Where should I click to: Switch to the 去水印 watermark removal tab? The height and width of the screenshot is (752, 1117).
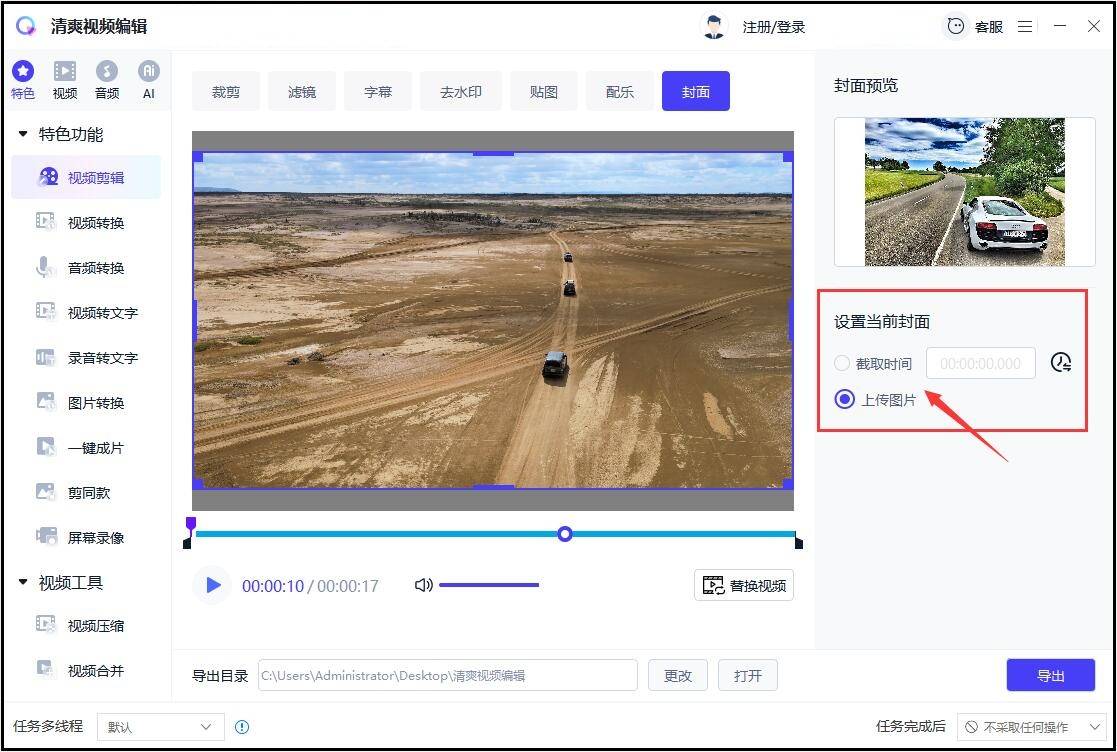tap(460, 91)
